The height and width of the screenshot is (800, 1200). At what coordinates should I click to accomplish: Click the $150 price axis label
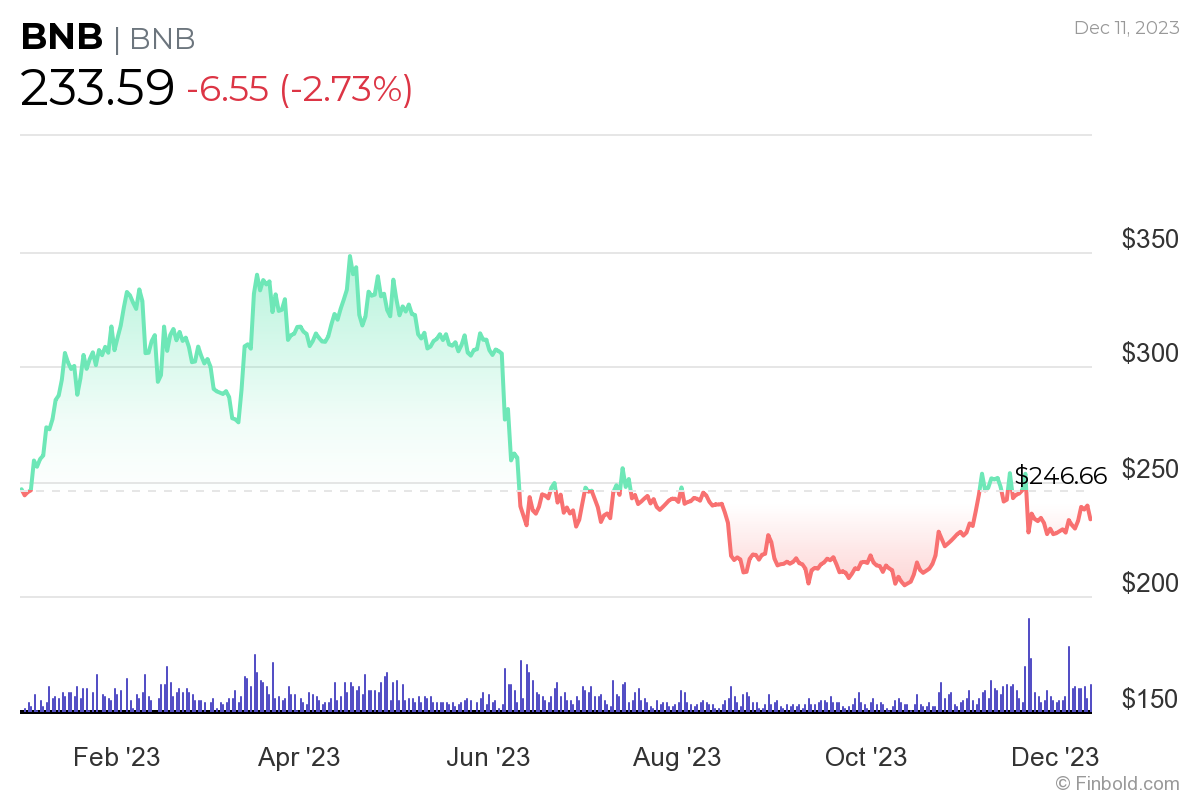point(1150,698)
